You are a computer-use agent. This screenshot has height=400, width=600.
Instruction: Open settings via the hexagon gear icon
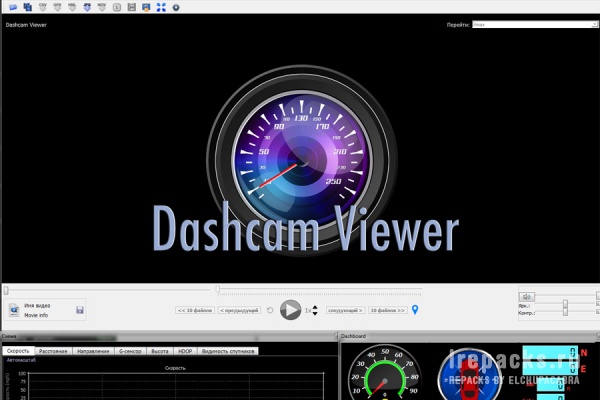point(176,7)
